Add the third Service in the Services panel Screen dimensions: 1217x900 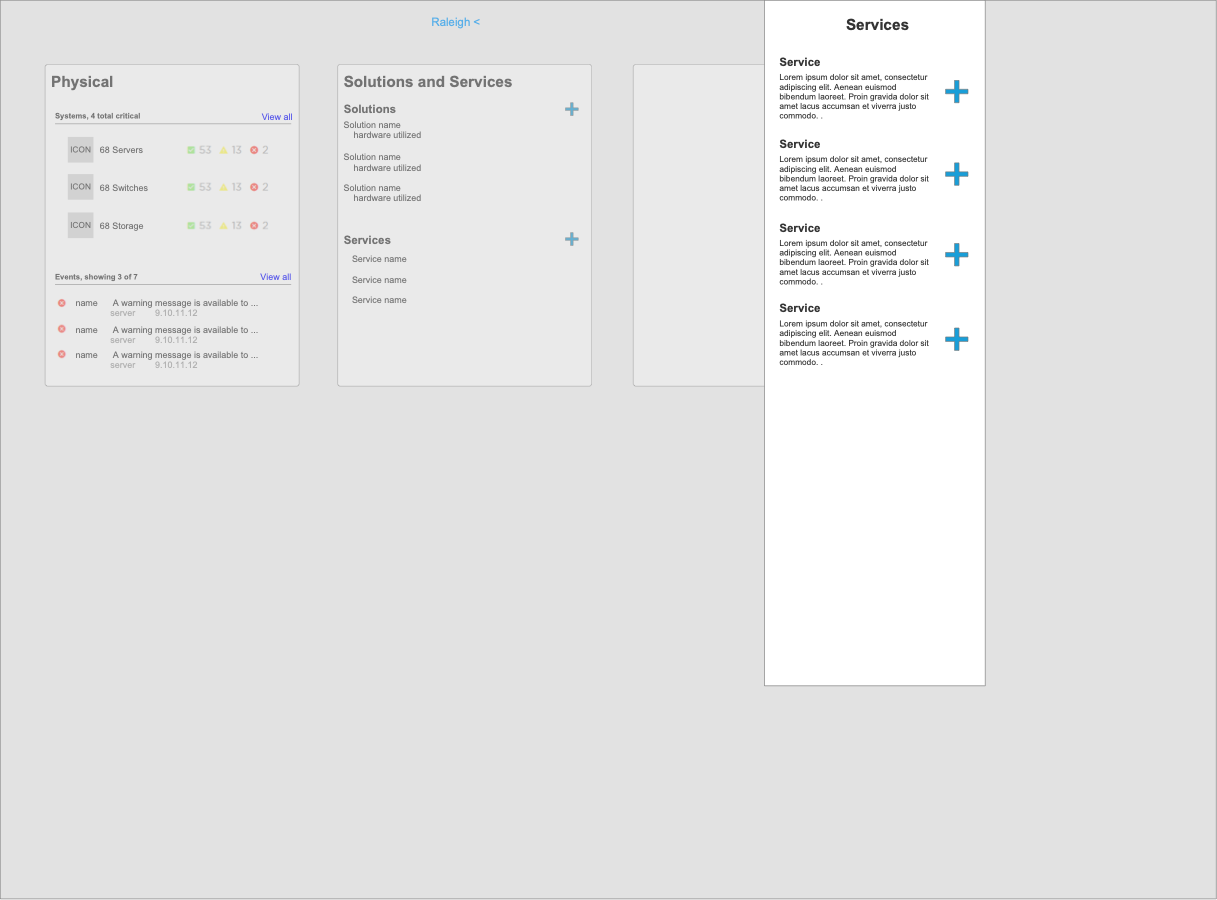coord(956,255)
